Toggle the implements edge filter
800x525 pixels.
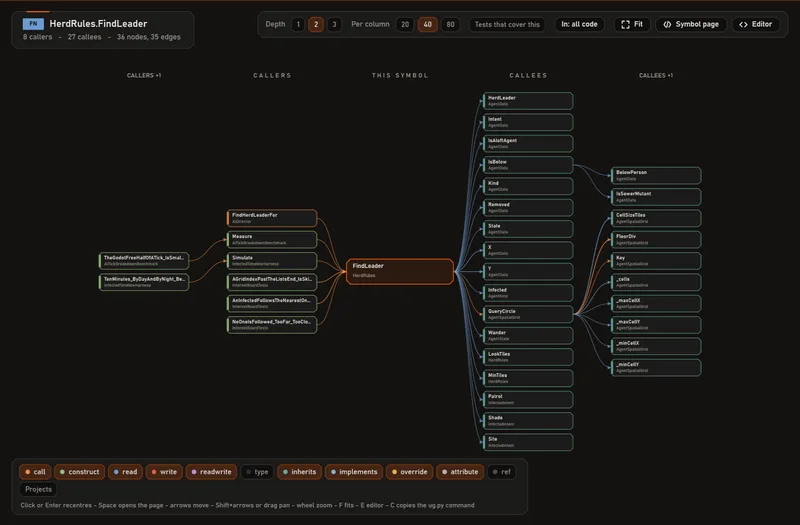(354, 472)
